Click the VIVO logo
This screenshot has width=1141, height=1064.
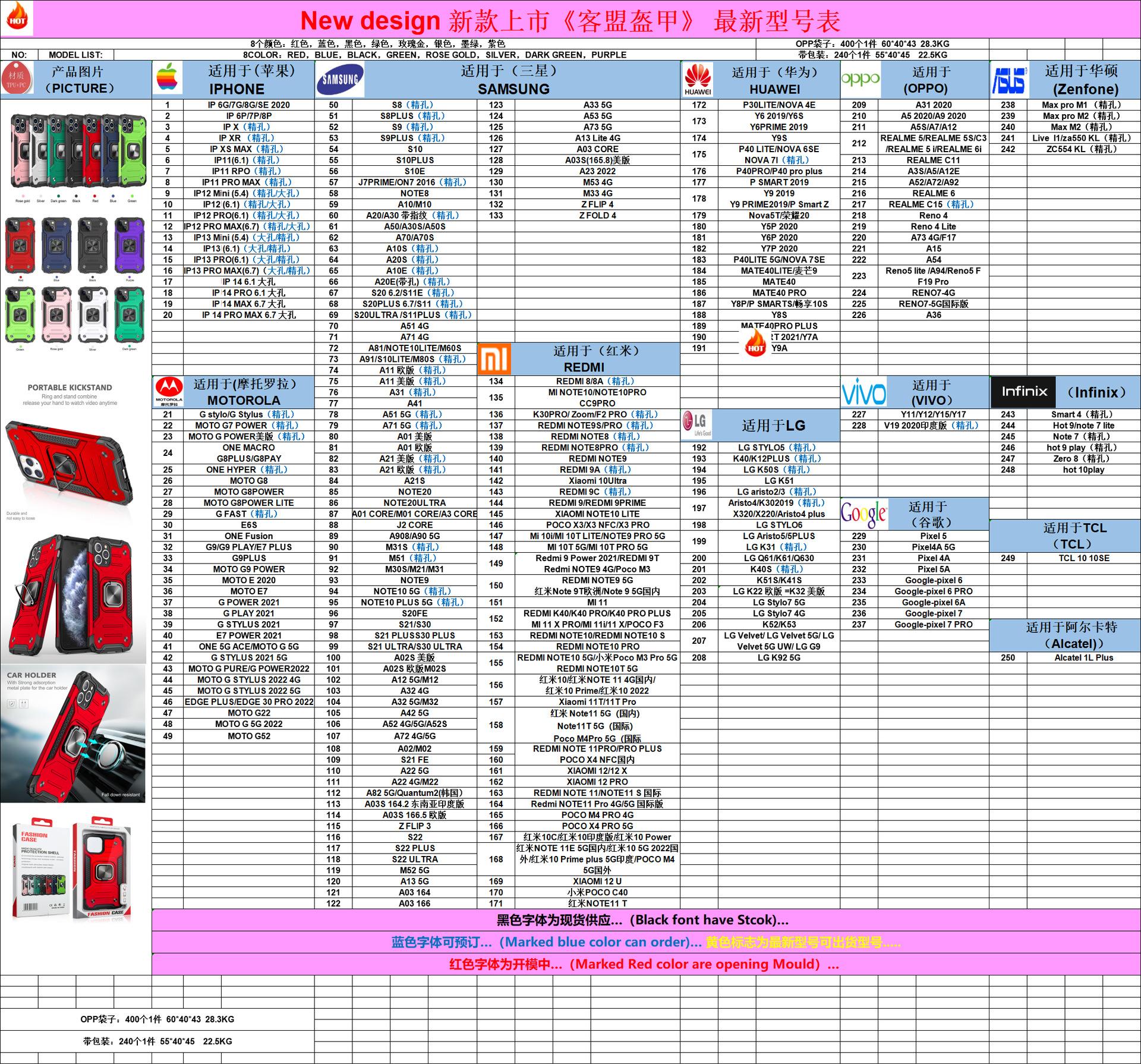(x=863, y=394)
